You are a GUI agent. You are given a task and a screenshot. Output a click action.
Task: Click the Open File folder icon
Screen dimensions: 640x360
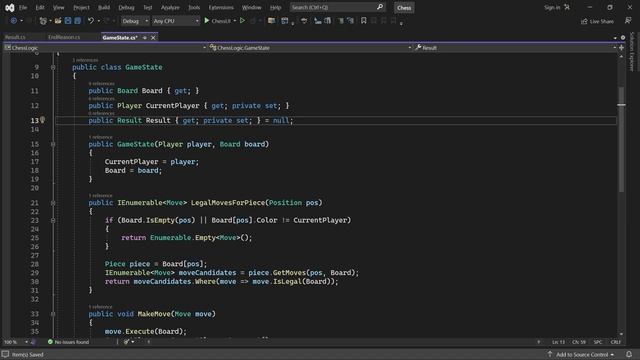pyautogui.click(x=58, y=21)
